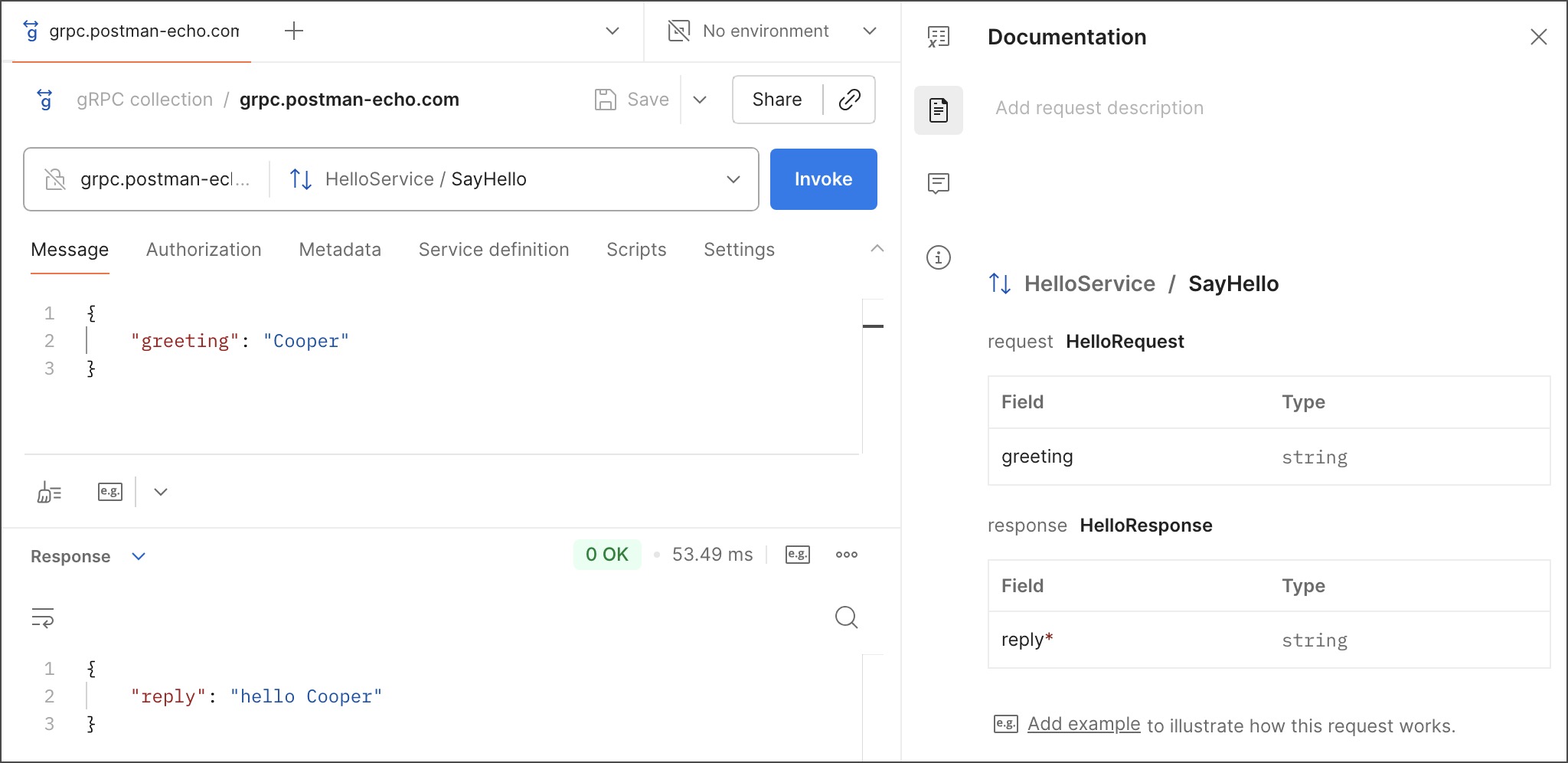Select the Documentation sidebar icon
Image resolution: width=1568 pixels, height=763 pixels.
click(x=938, y=110)
